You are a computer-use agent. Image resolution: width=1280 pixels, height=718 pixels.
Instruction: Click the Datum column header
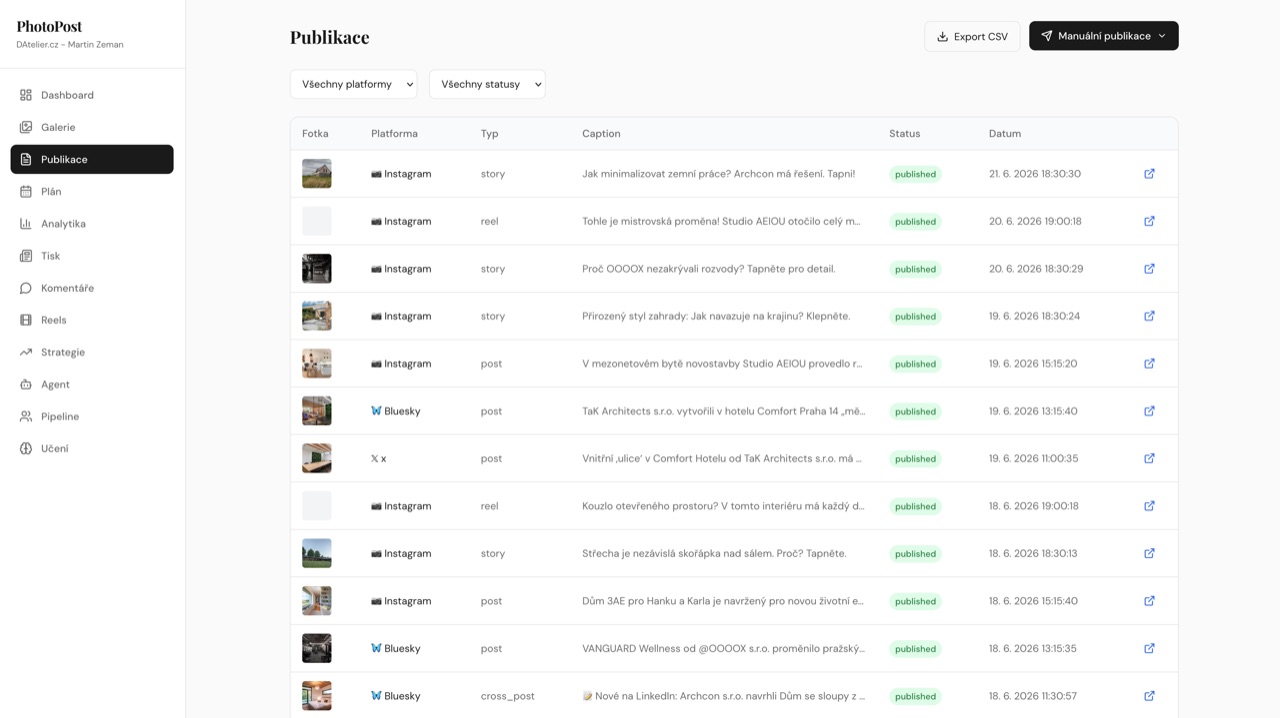(x=1005, y=133)
